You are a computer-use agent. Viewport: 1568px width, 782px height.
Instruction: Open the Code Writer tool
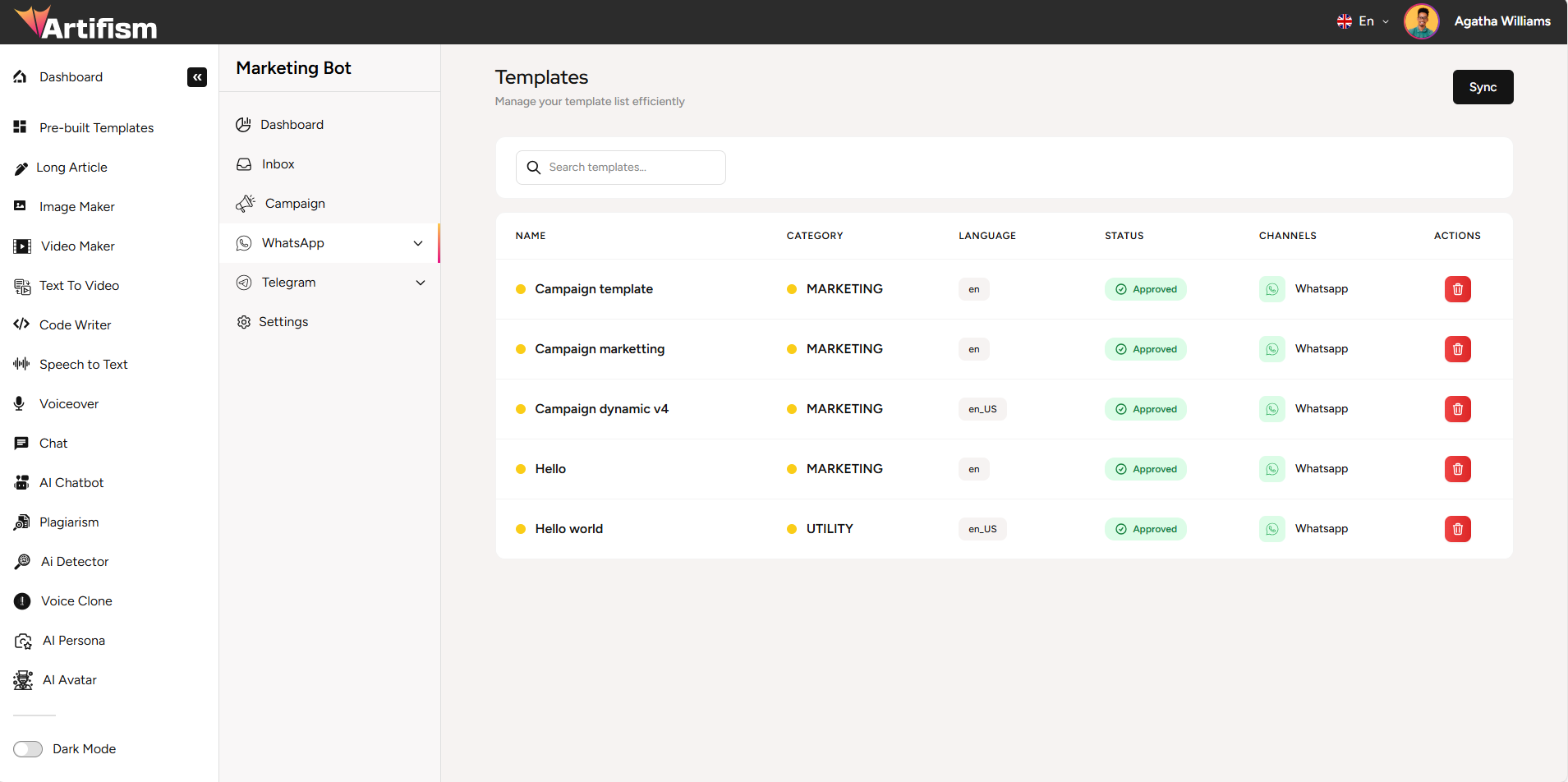(75, 324)
